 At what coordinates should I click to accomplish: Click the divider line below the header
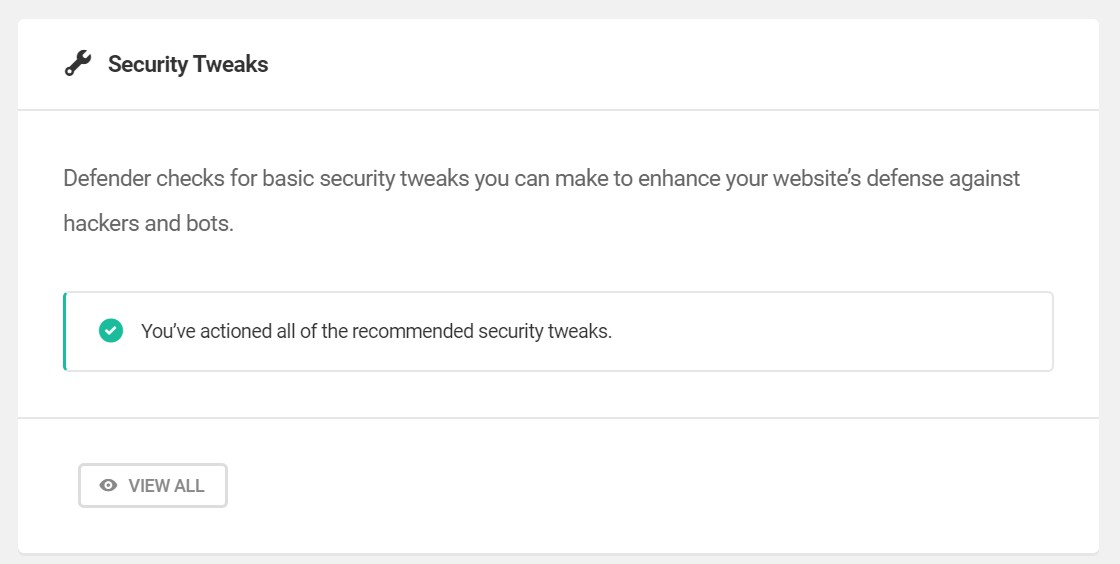pyautogui.click(x=558, y=110)
